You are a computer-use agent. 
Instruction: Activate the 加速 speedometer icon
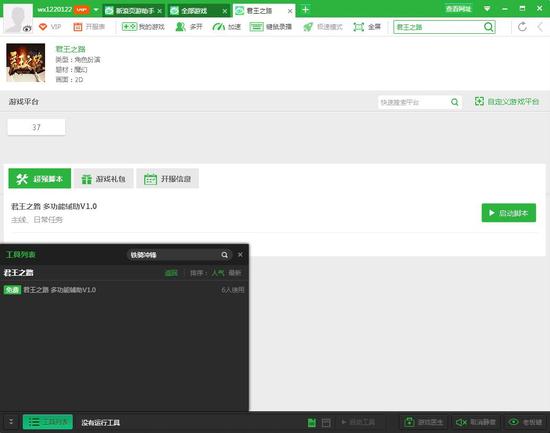point(218,27)
